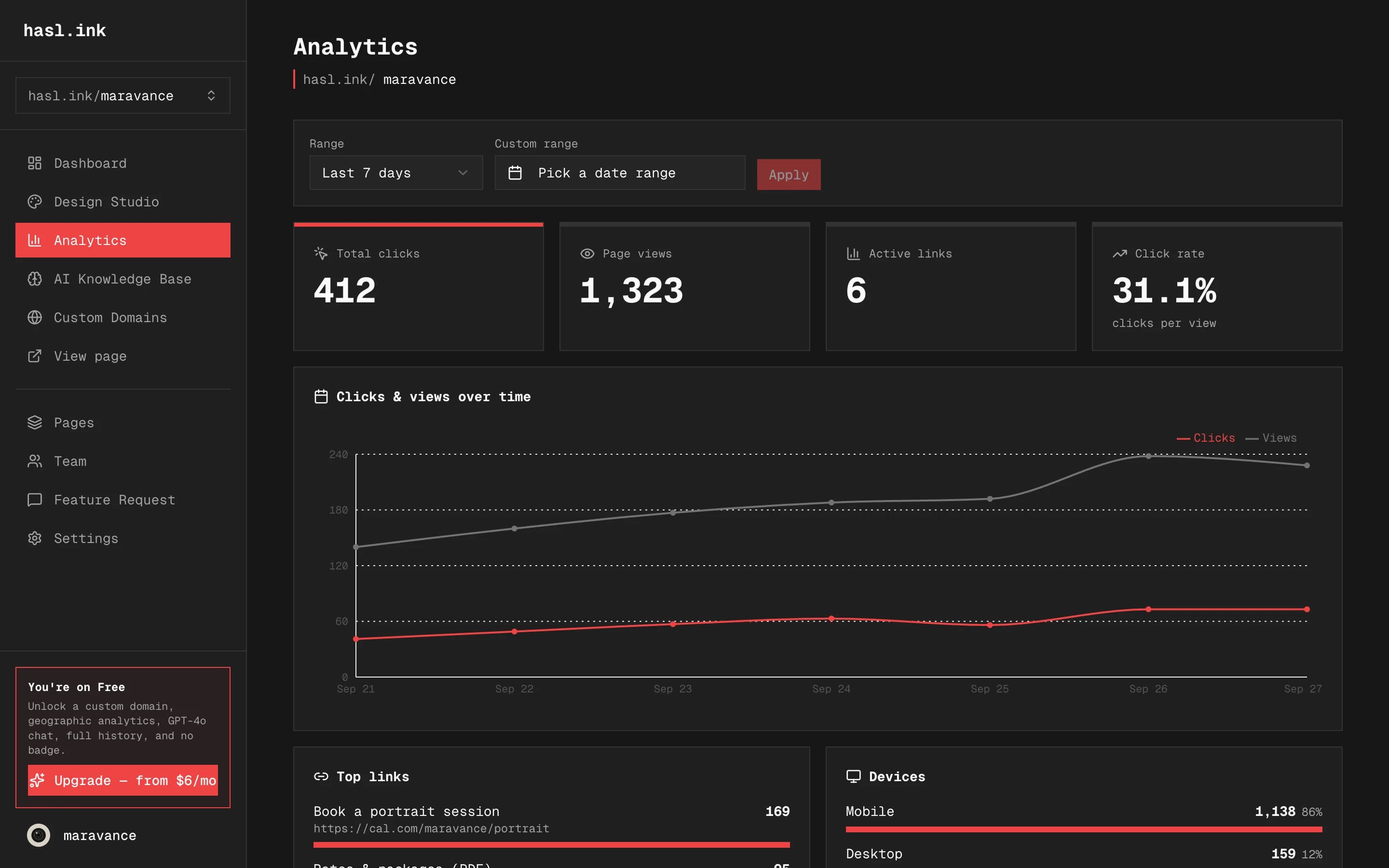
Task: Click the hasl.ink logo text
Action: (64, 30)
